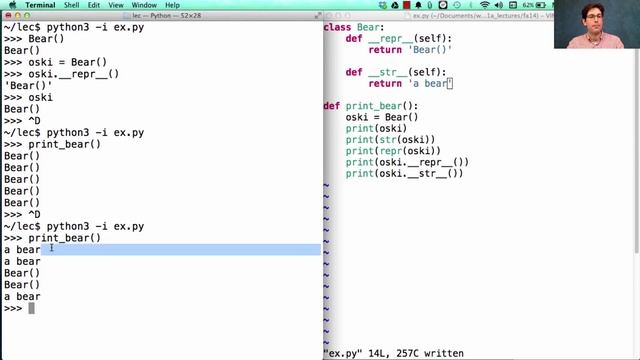
Task: Click the Vim window vertical scrollbar
Action: 637,151
